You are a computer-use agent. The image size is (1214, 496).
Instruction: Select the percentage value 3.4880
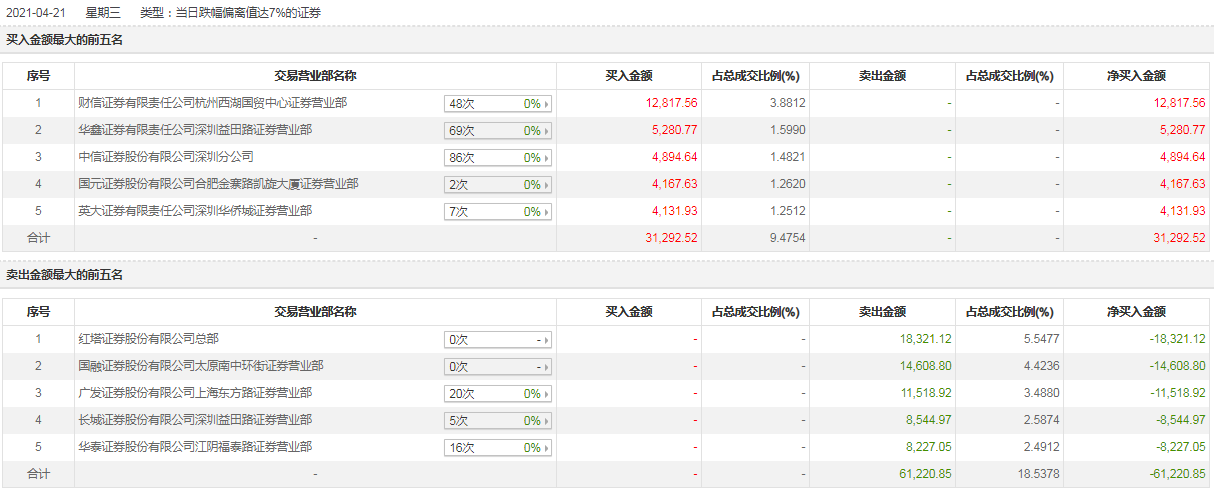pos(1041,393)
